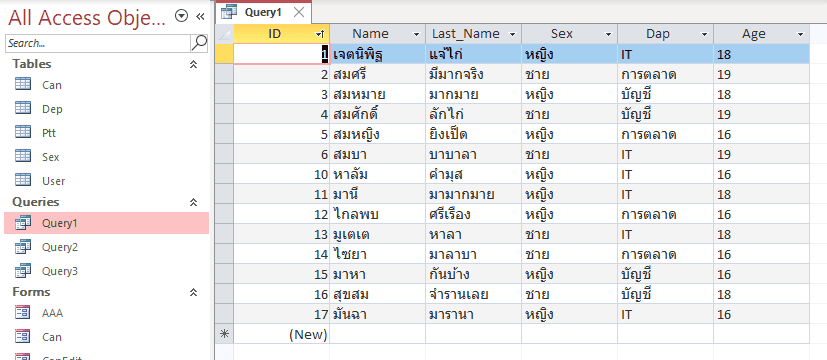Open the Ptt table
The width and height of the screenshot is (827, 360).
49,133
